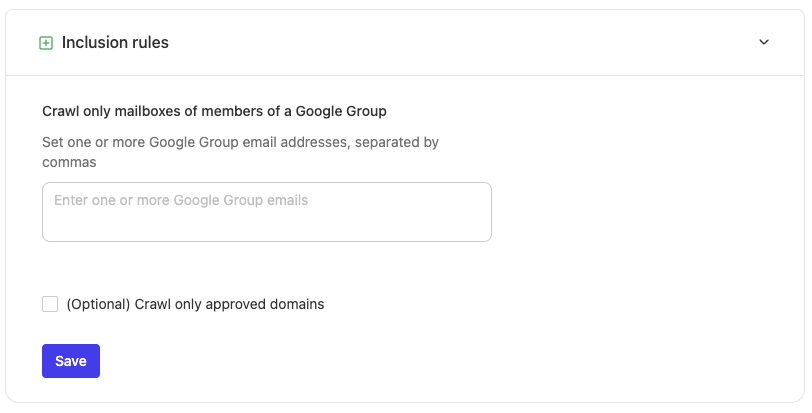This screenshot has height=413, width=812.
Task: Click the "Enter one or more Google Group emails" placeholder
Action: pos(181,200)
